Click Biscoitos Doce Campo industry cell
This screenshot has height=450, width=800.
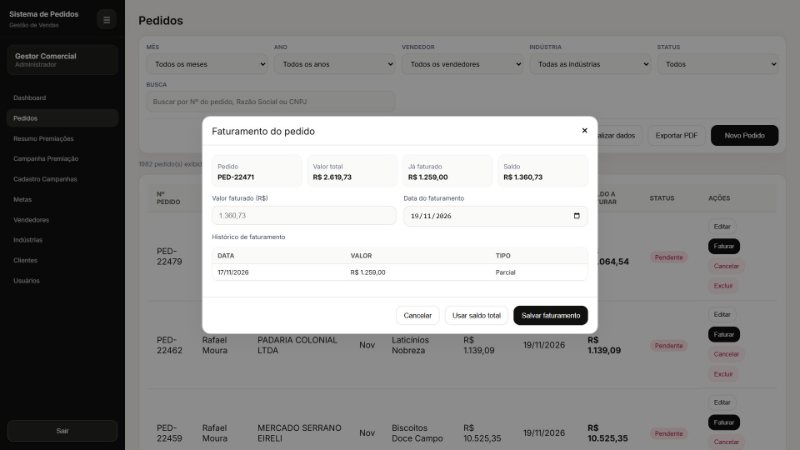417,433
